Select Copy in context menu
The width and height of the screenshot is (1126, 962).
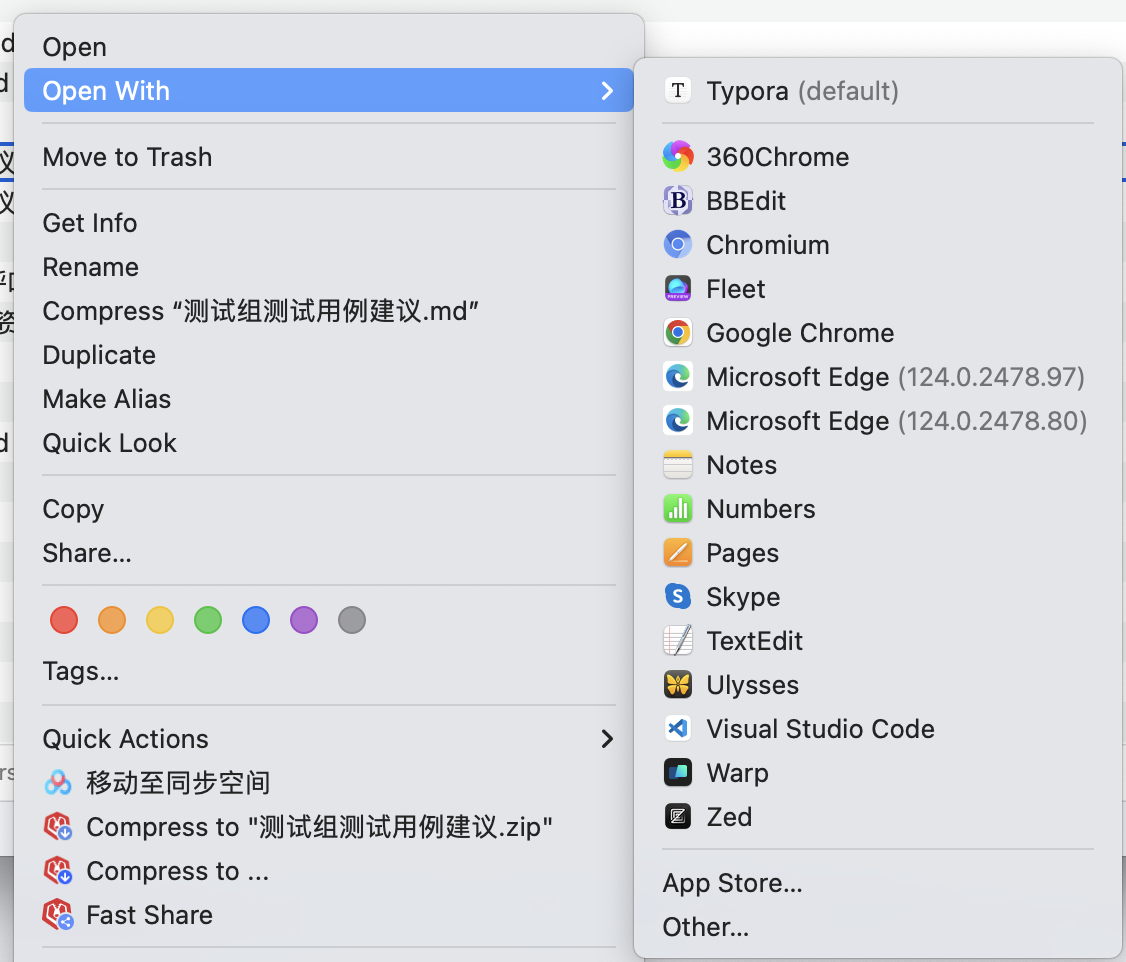coord(329,509)
